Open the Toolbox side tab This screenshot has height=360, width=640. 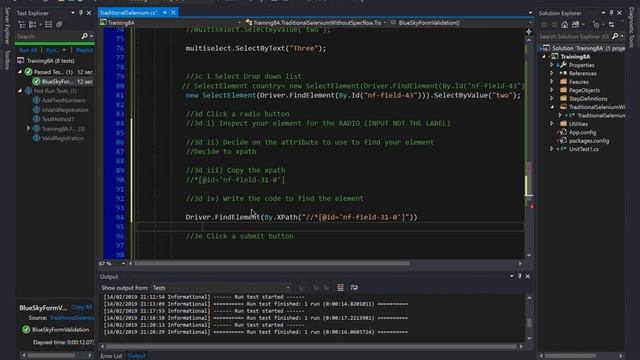pos(7,60)
